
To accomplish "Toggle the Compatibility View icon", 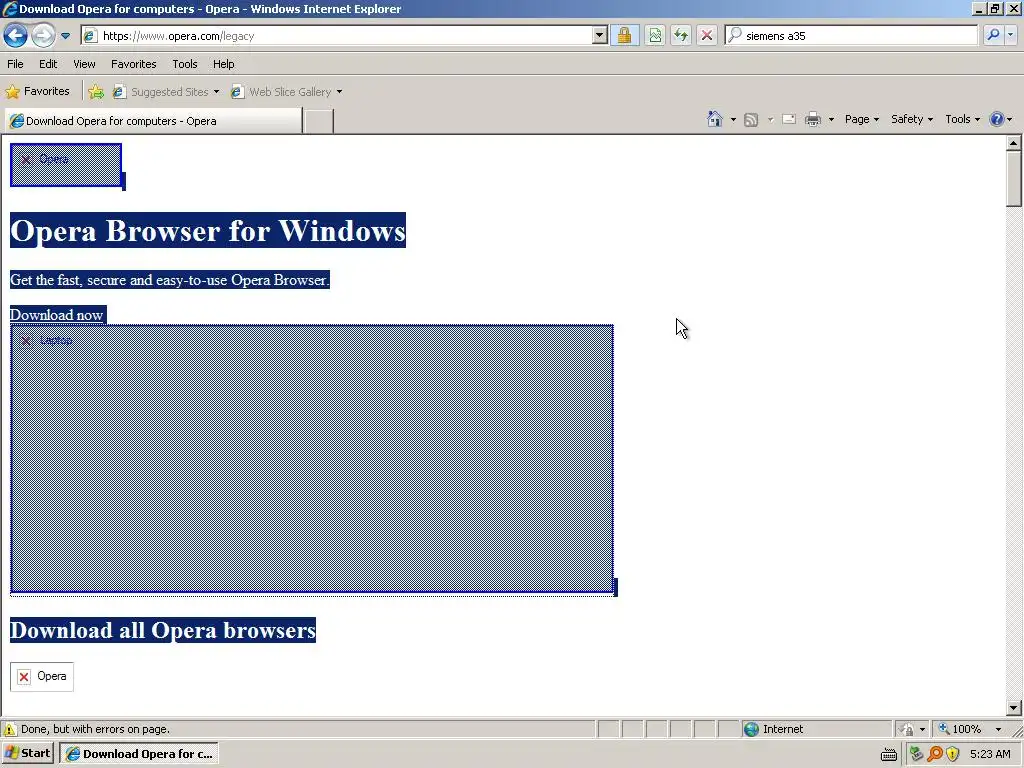I will [654, 35].
